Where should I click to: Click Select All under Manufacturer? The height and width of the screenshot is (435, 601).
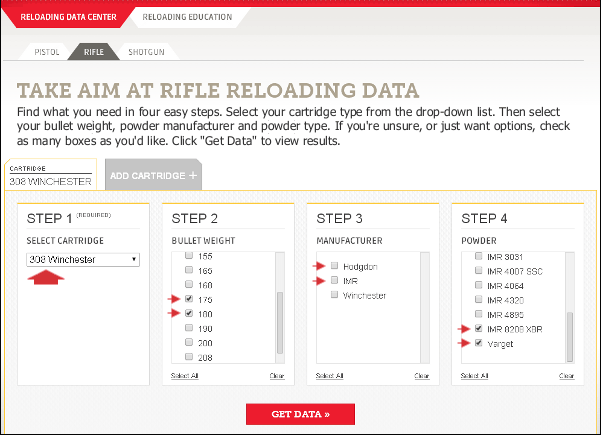coord(329,376)
